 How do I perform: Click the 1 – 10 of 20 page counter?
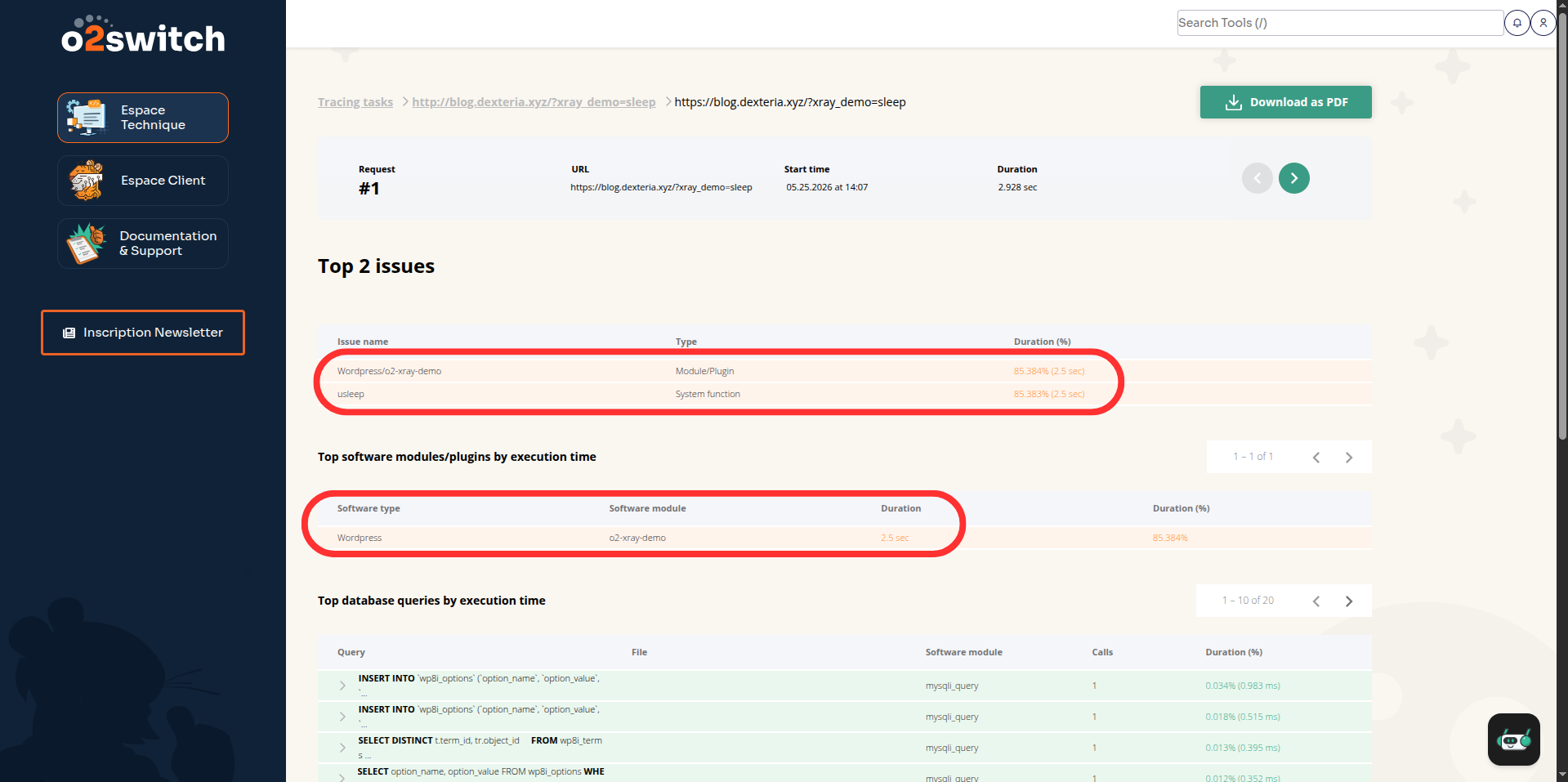point(1248,601)
